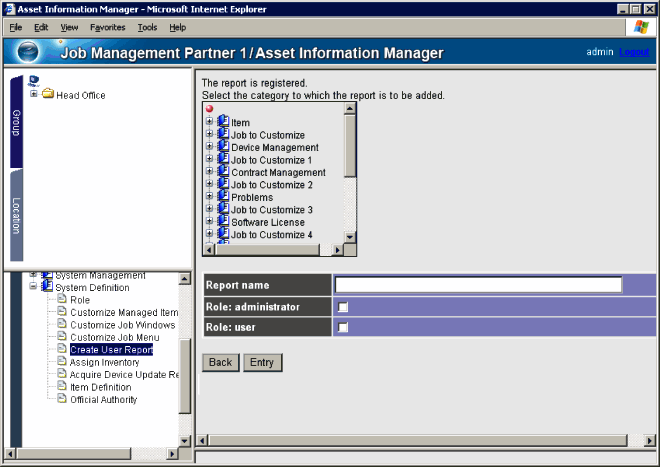This screenshot has height=467, width=660.
Task: Click the Role page icon
Action: [62, 299]
